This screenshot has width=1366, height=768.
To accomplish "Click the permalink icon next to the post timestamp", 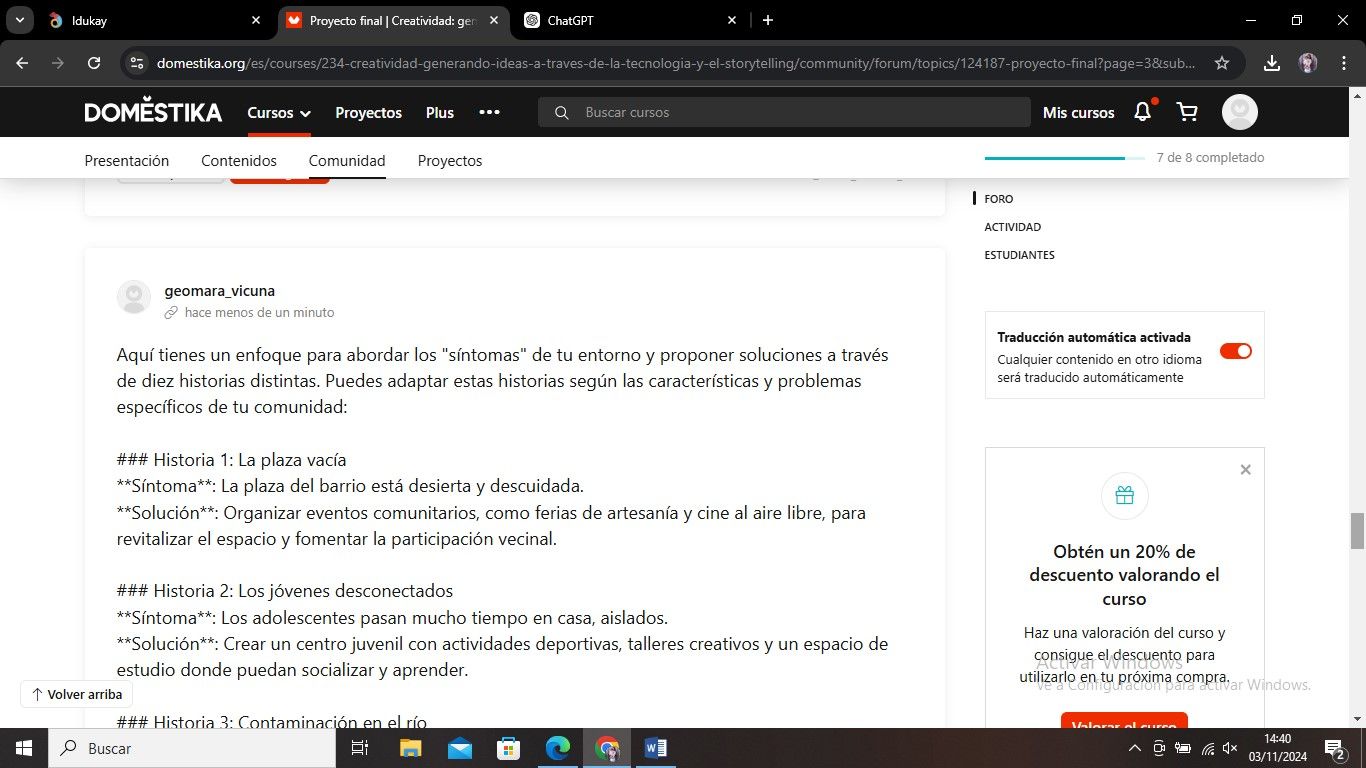I will 170,312.
